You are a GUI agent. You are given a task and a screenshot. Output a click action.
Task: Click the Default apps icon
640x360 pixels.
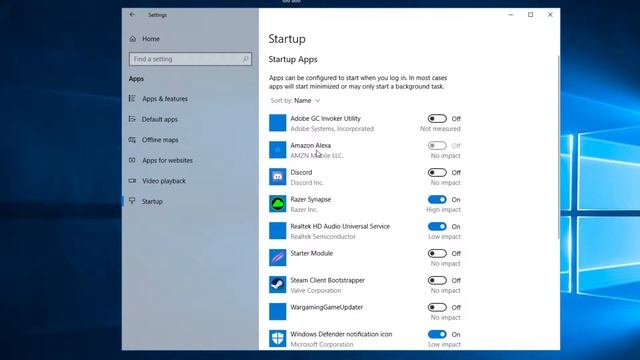132,119
